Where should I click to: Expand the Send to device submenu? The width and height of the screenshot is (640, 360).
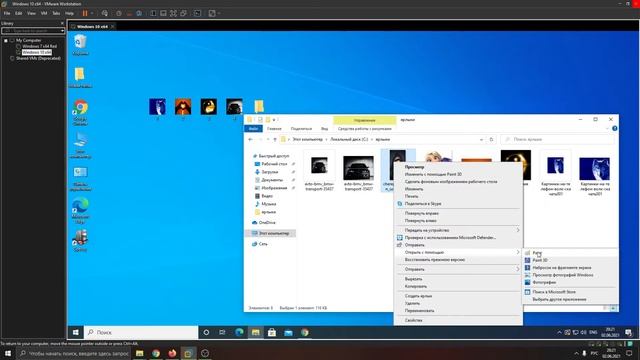(x=518, y=230)
